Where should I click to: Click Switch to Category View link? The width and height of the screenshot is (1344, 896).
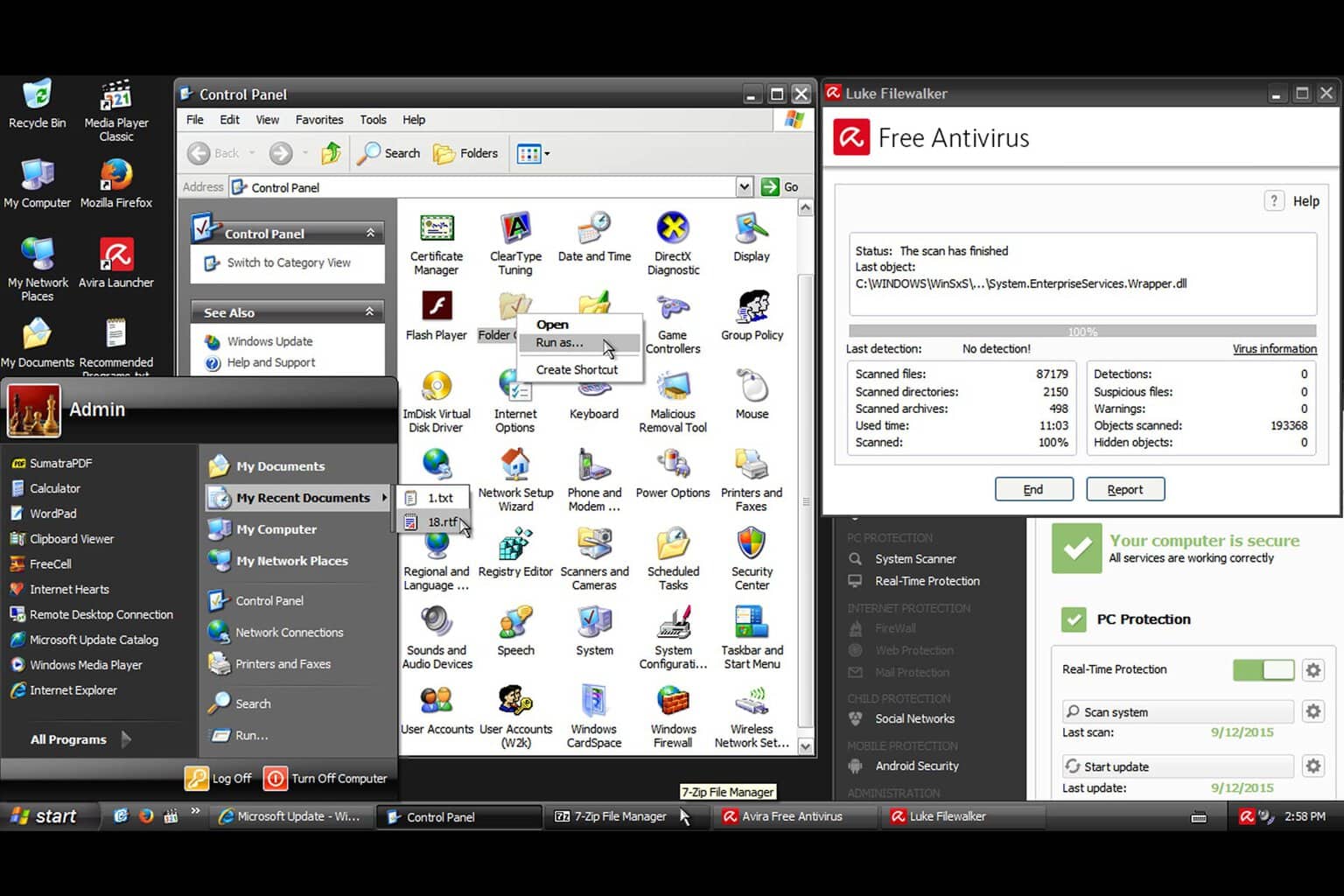pos(289,262)
